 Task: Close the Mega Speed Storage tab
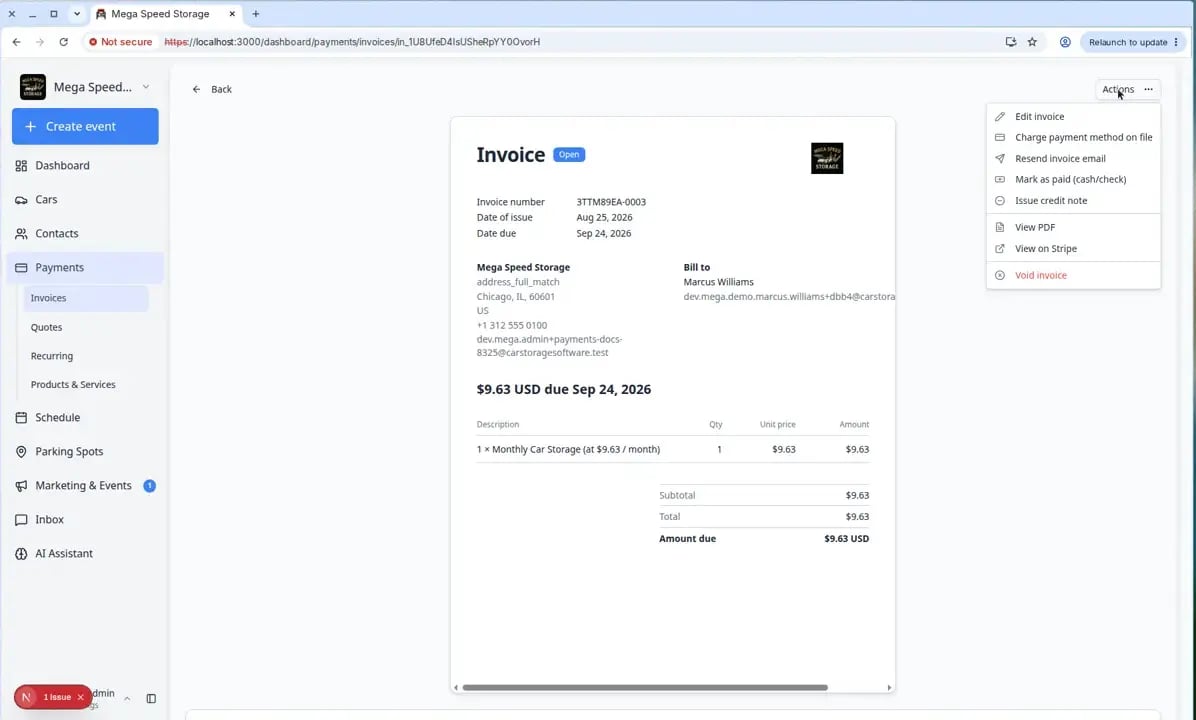click(x=232, y=14)
